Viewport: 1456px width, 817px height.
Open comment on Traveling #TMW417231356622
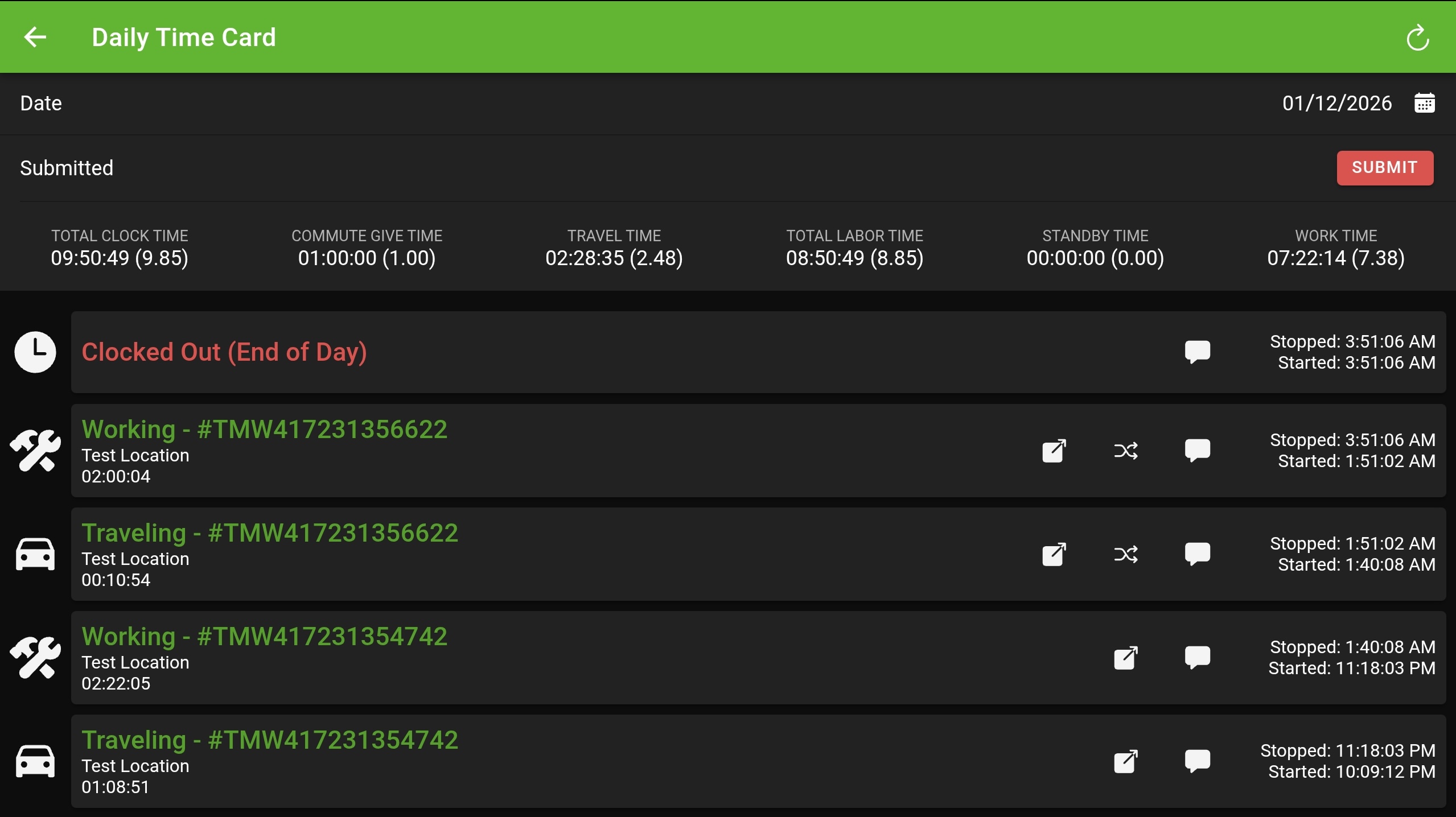click(x=1197, y=554)
